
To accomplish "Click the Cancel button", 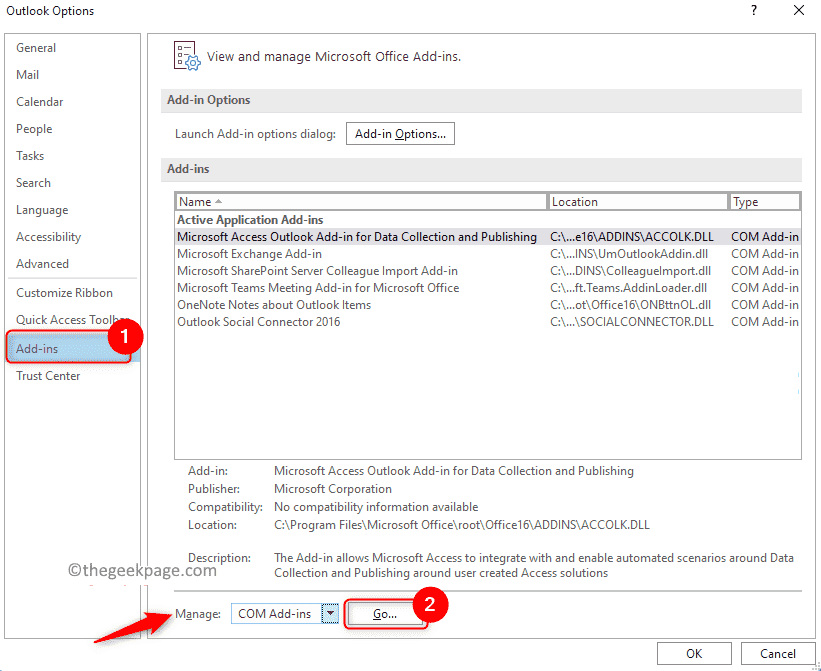I will click(x=778, y=653).
